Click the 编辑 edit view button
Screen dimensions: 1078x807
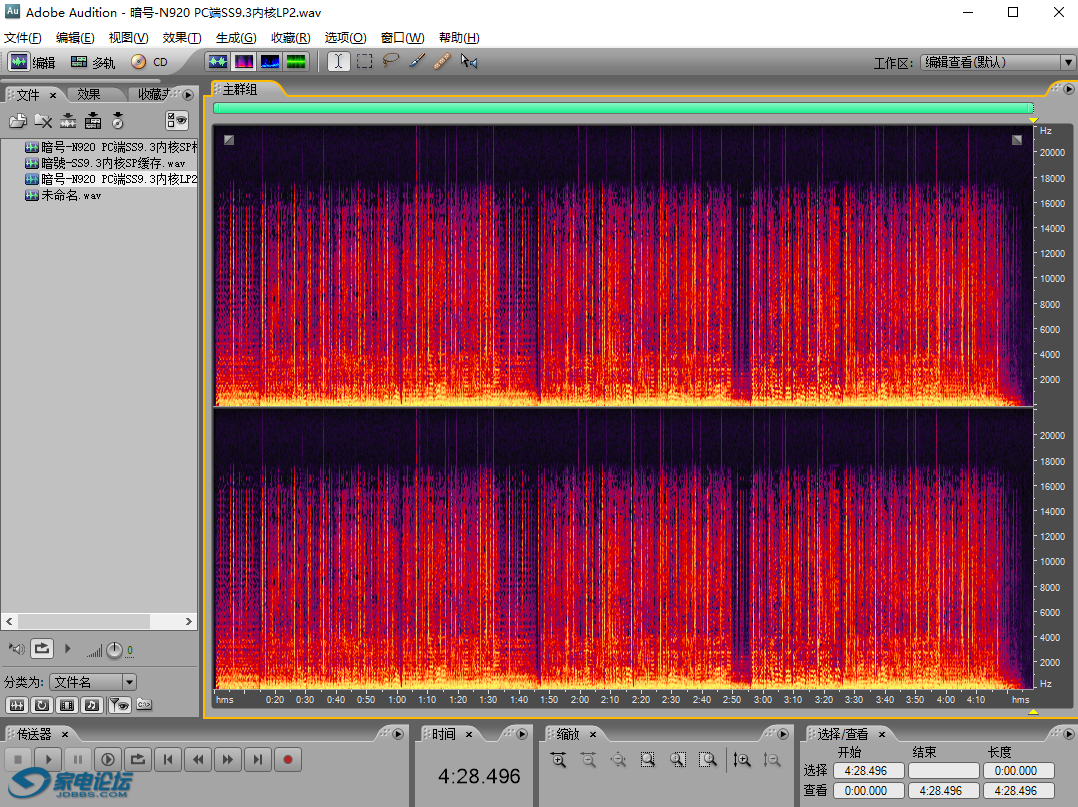pos(32,62)
